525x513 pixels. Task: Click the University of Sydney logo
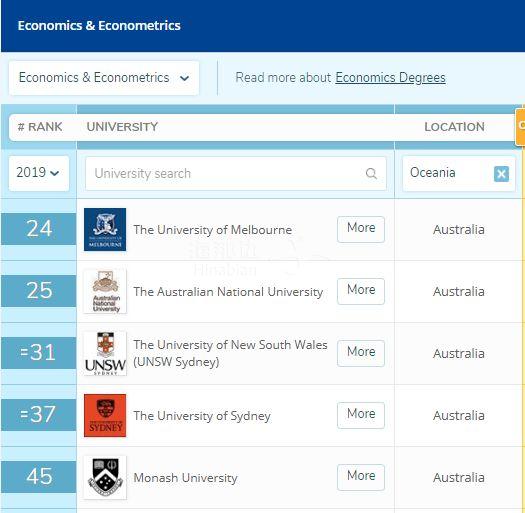[x=105, y=415]
